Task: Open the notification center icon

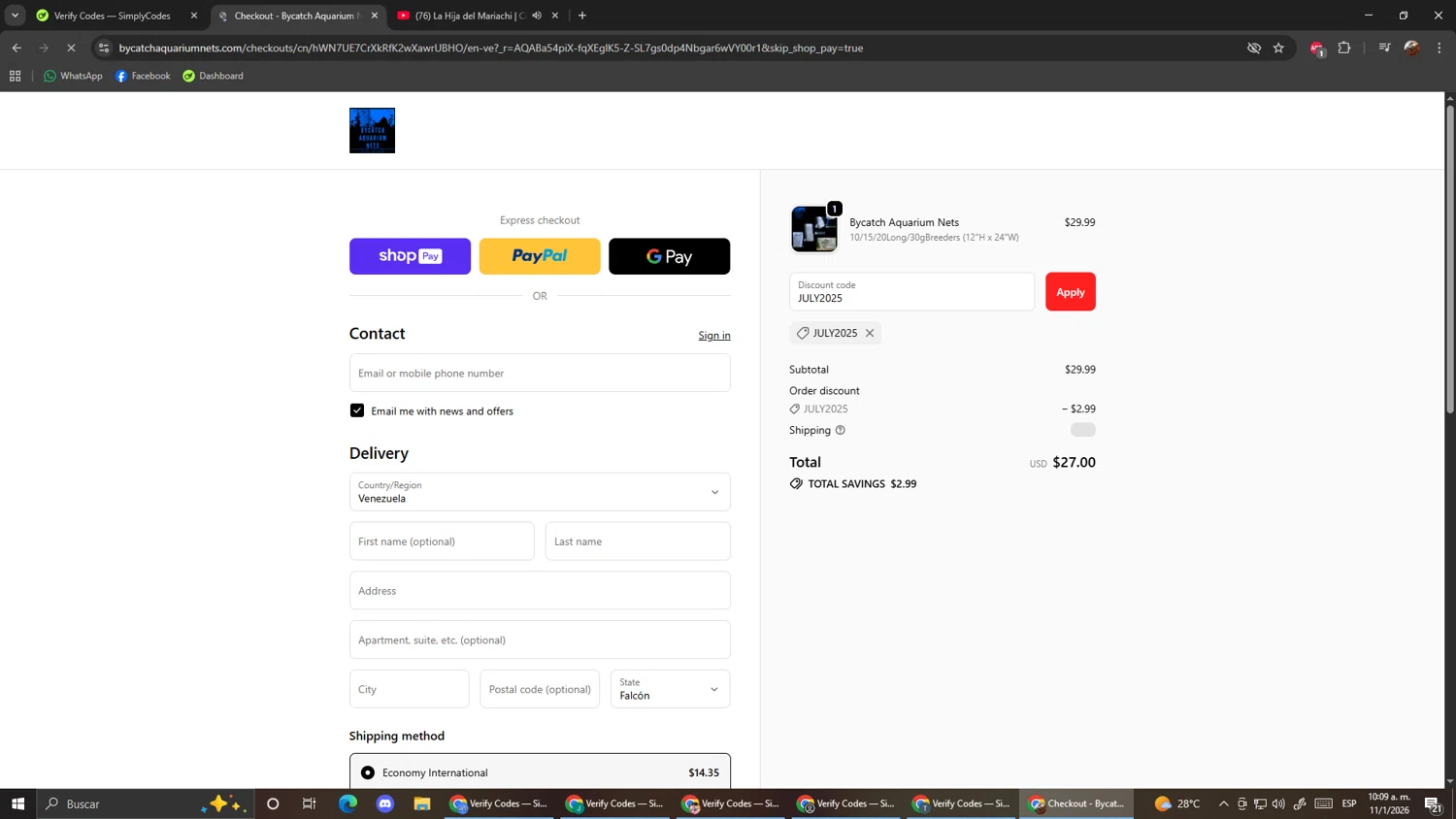Action: click(1433, 803)
